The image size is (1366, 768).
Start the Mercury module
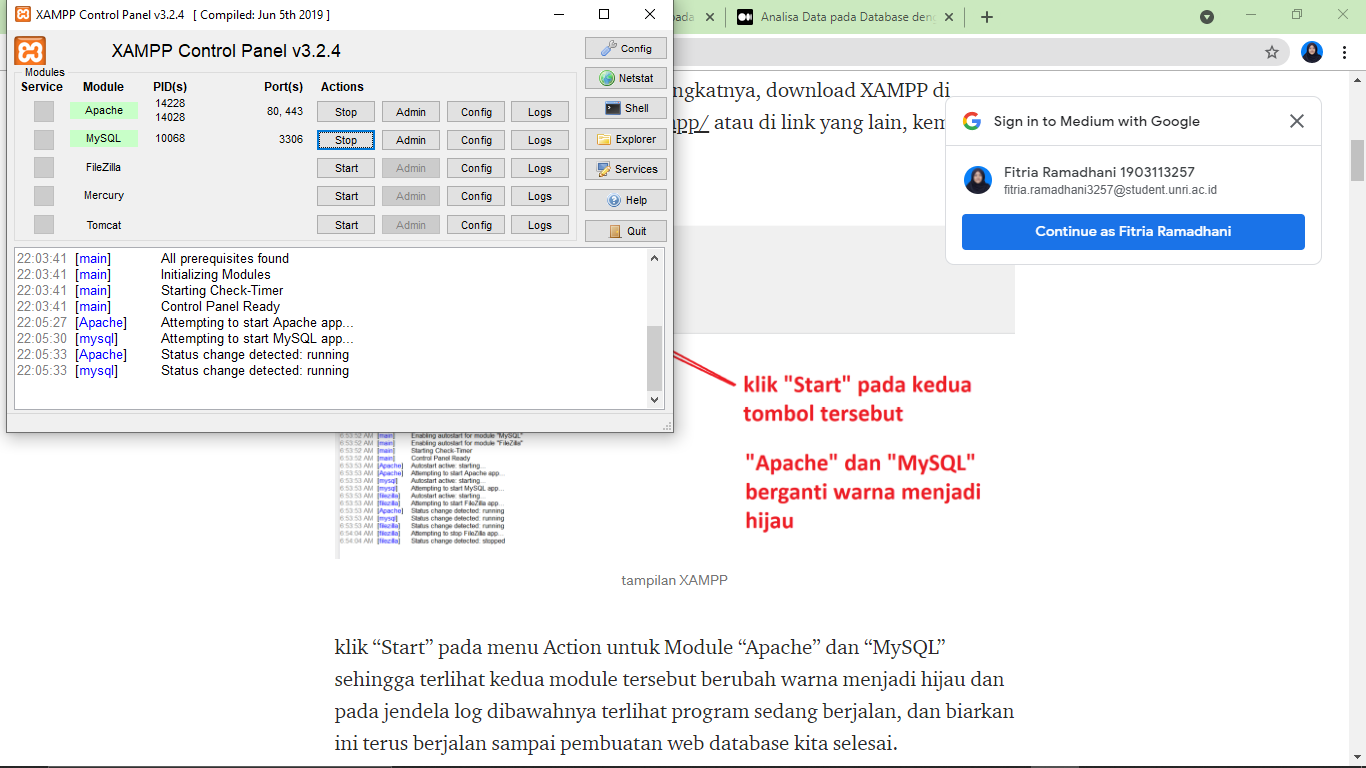click(346, 196)
